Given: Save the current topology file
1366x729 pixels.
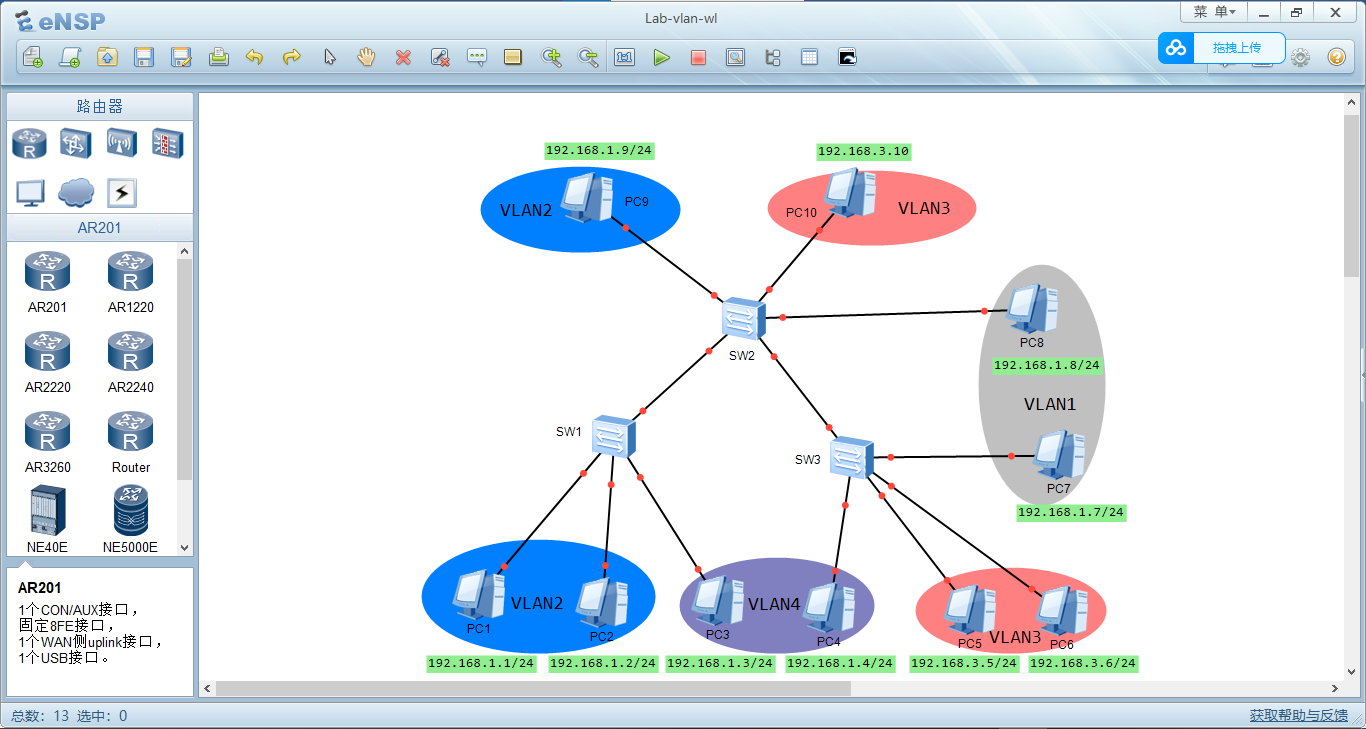Looking at the screenshot, I should 144,57.
